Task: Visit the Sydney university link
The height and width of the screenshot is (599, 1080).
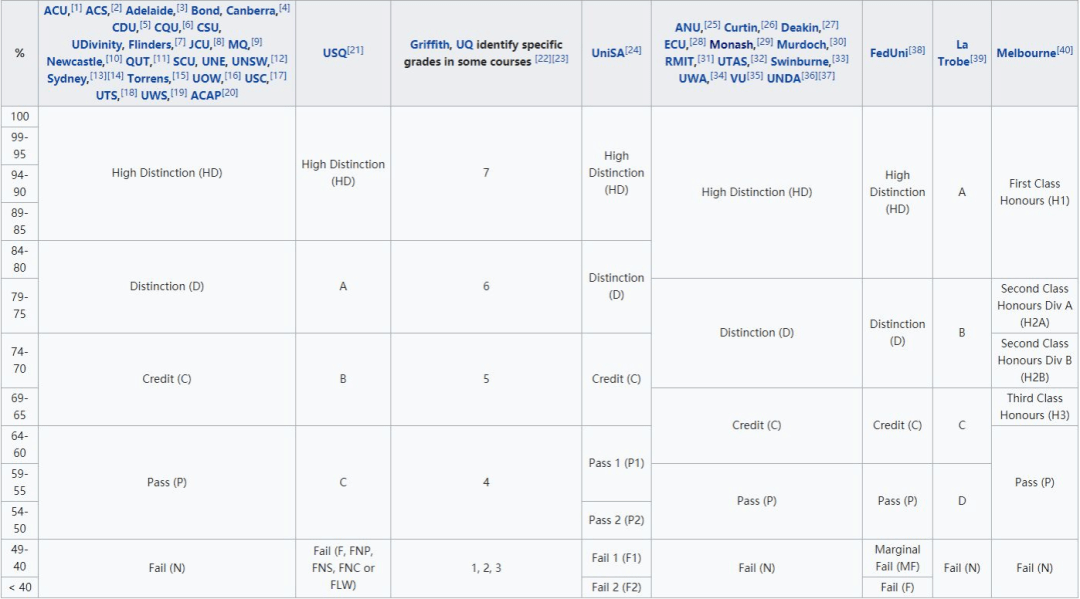Action: point(68,78)
